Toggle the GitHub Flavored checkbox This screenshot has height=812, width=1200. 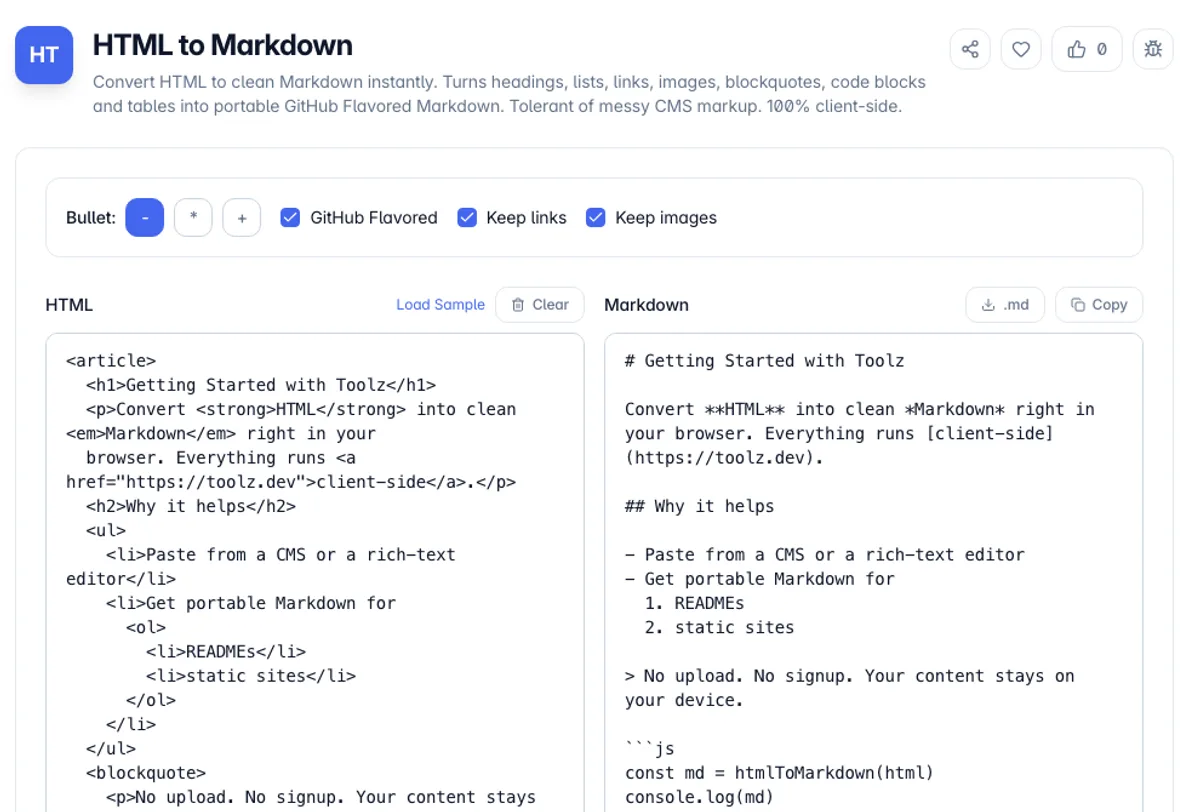(x=290, y=217)
